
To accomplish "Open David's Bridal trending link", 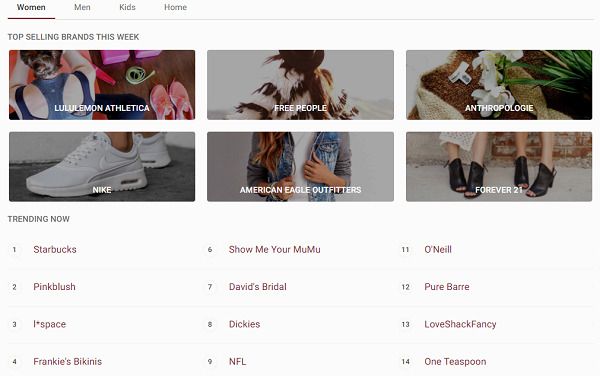I will pos(258,287).
